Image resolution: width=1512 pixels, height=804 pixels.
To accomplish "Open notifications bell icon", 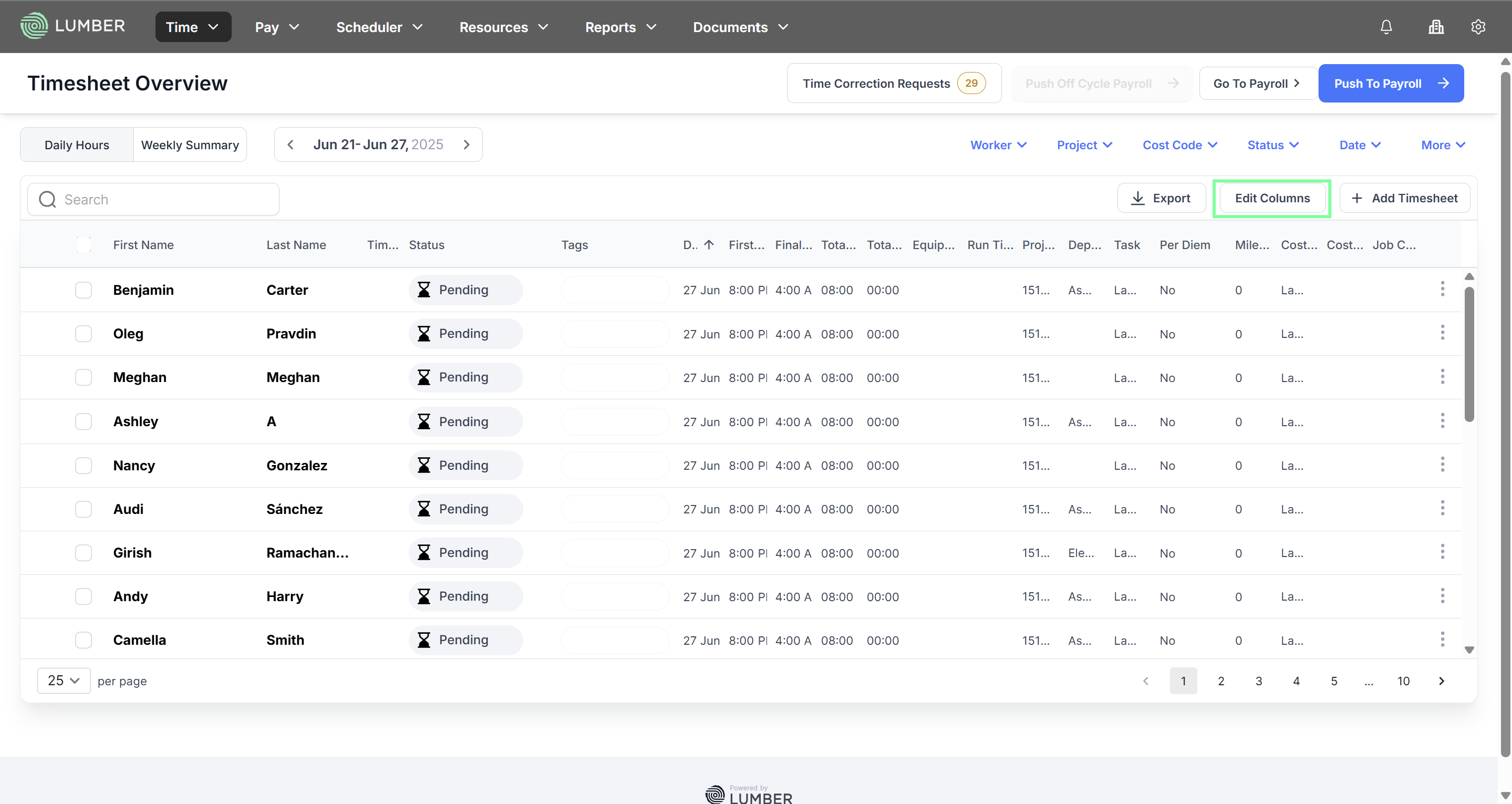I will (x=1386, y=26).
